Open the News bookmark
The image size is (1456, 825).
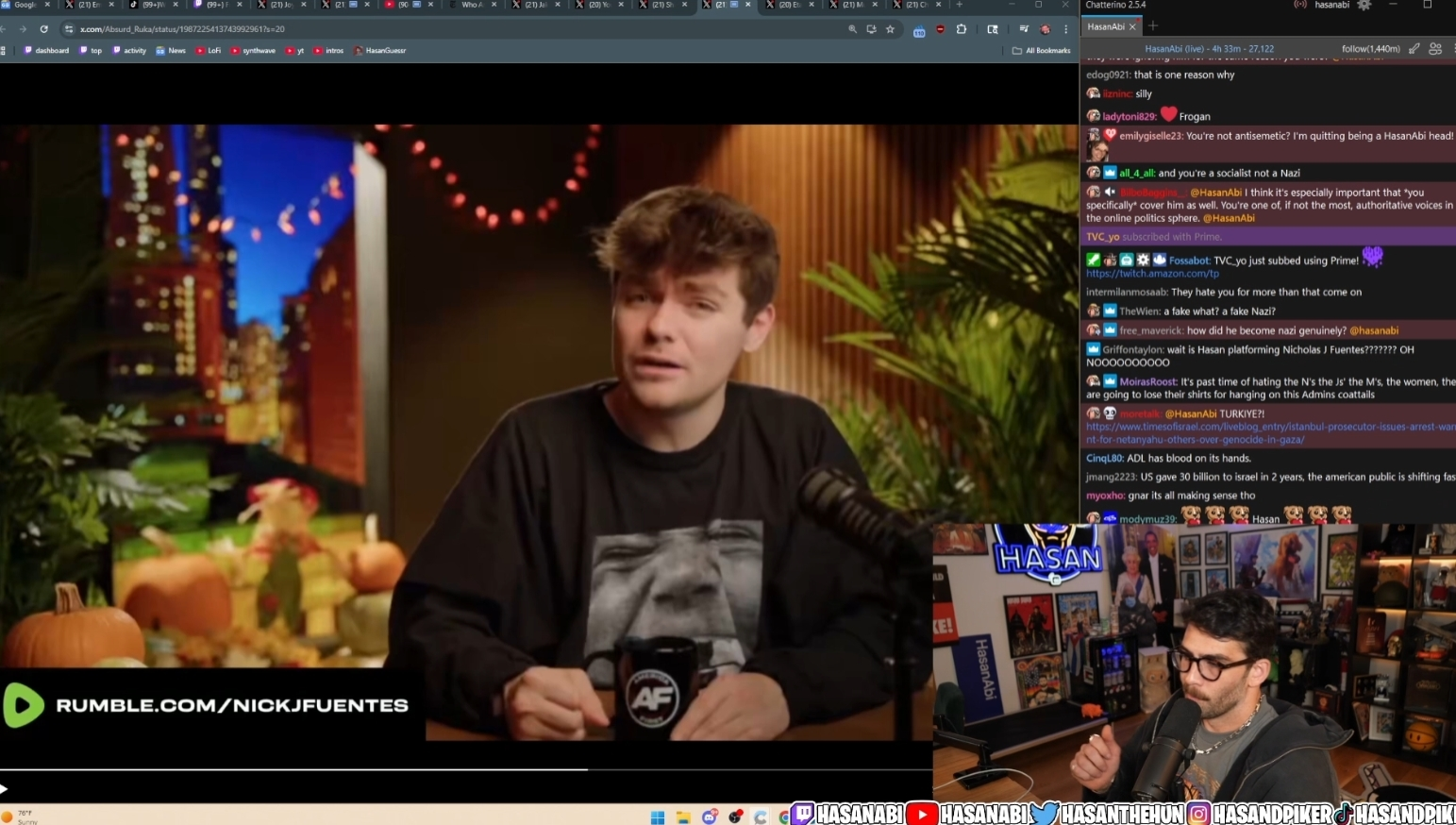(x=171, y=50)
